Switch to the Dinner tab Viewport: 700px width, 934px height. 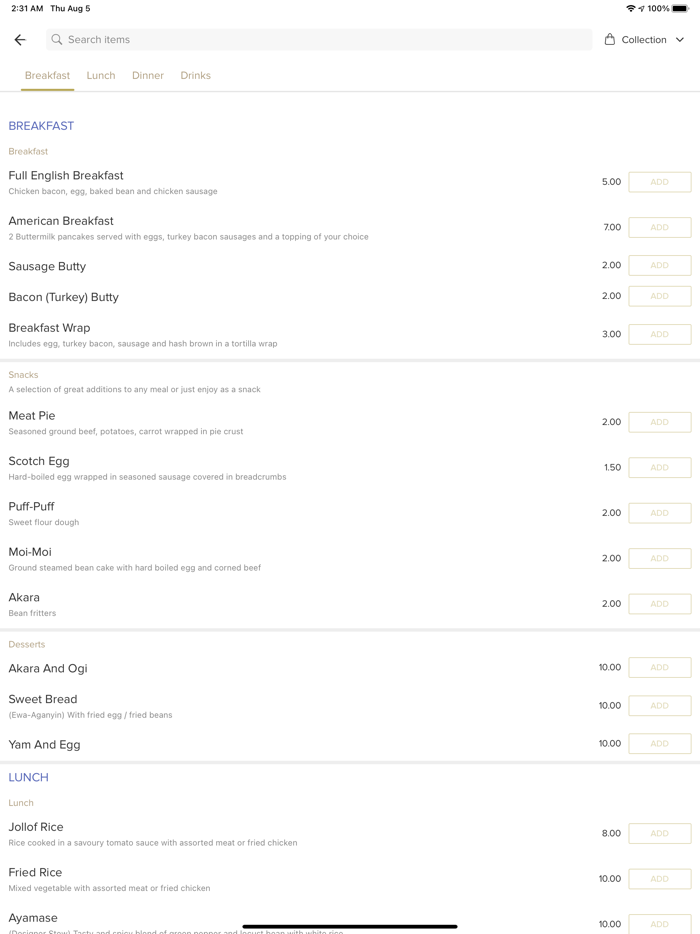[x=148, y=76]
